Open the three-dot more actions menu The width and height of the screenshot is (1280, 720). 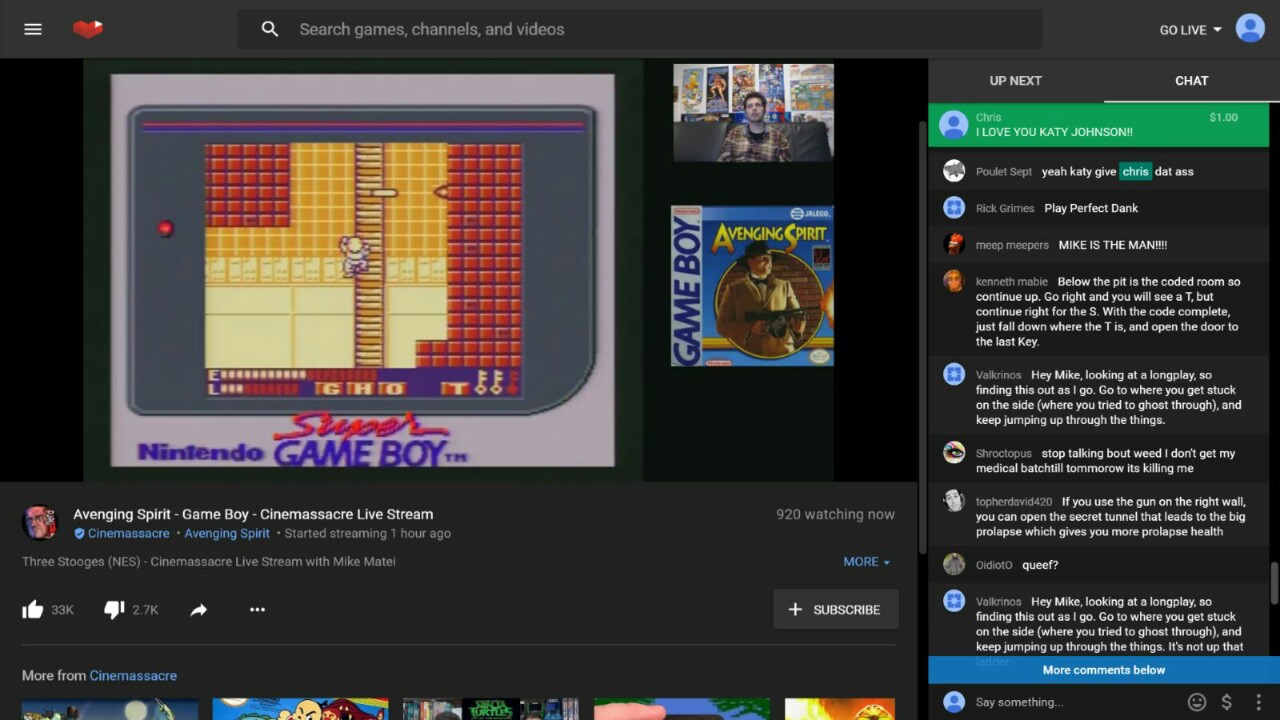(257, 610)
